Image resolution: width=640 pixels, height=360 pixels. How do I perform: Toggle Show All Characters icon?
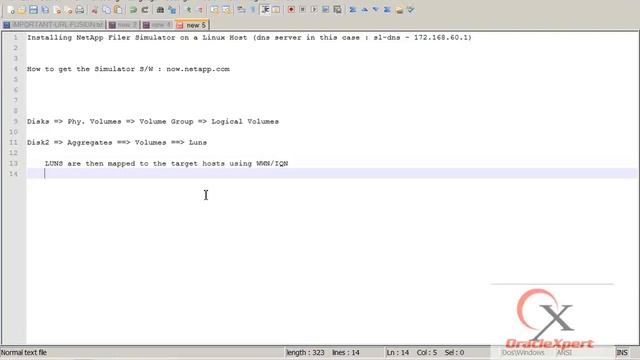[253, 10]
